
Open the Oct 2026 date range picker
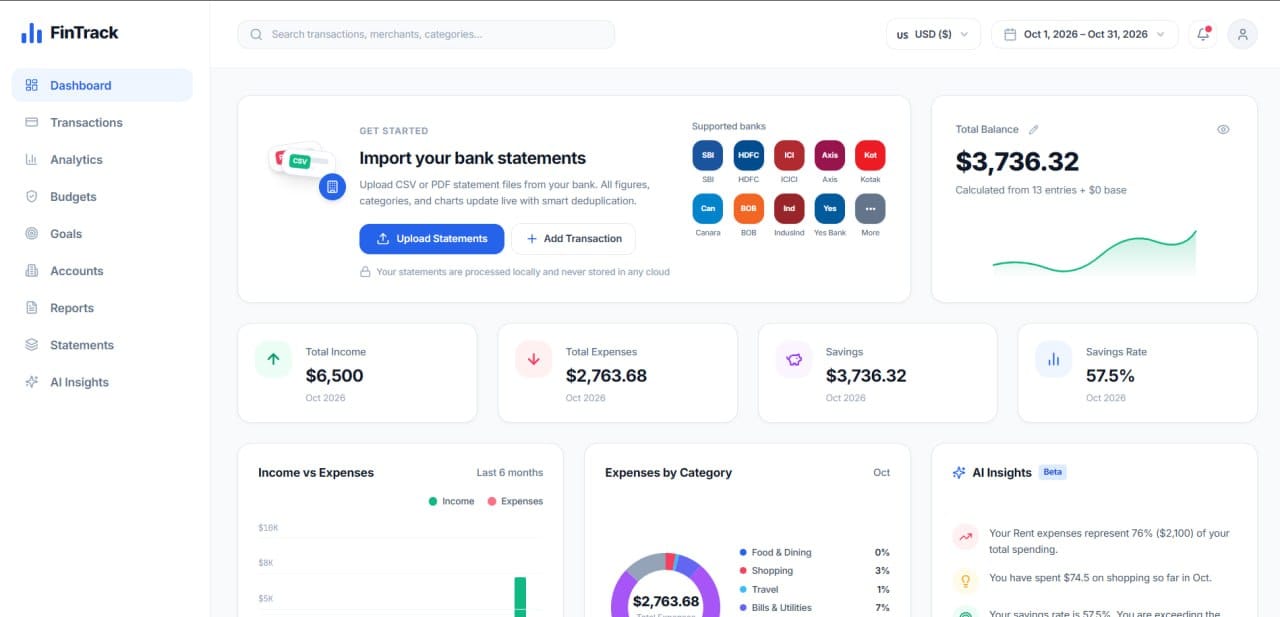click(x=1084, y=34)
